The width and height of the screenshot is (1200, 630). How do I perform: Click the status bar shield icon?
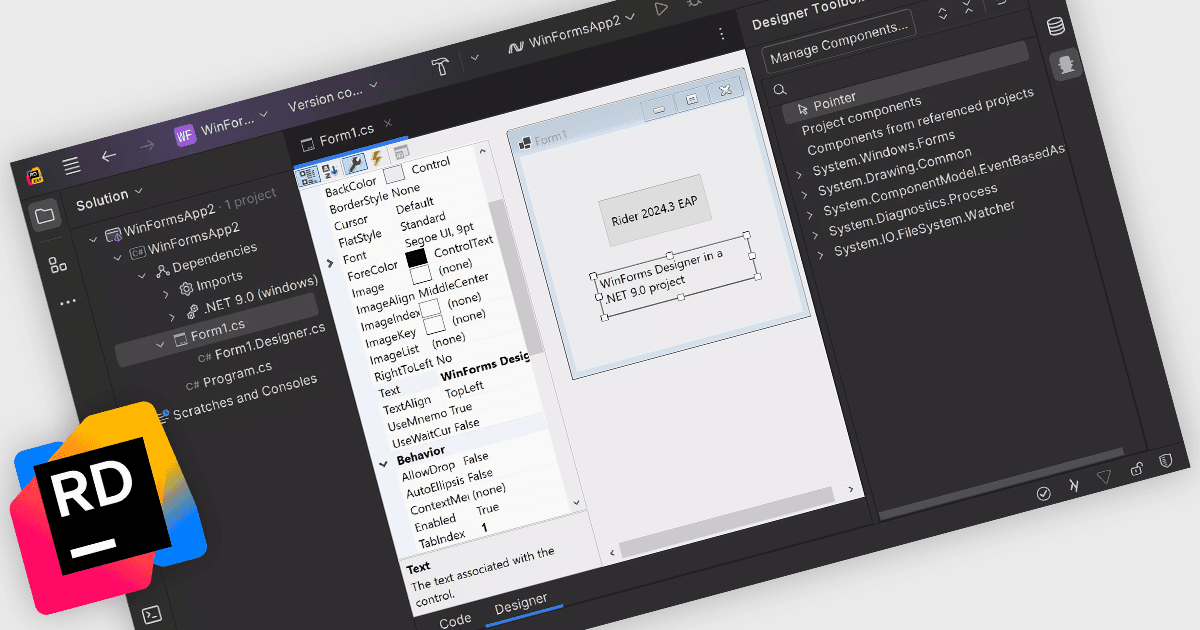(1165, 461)
